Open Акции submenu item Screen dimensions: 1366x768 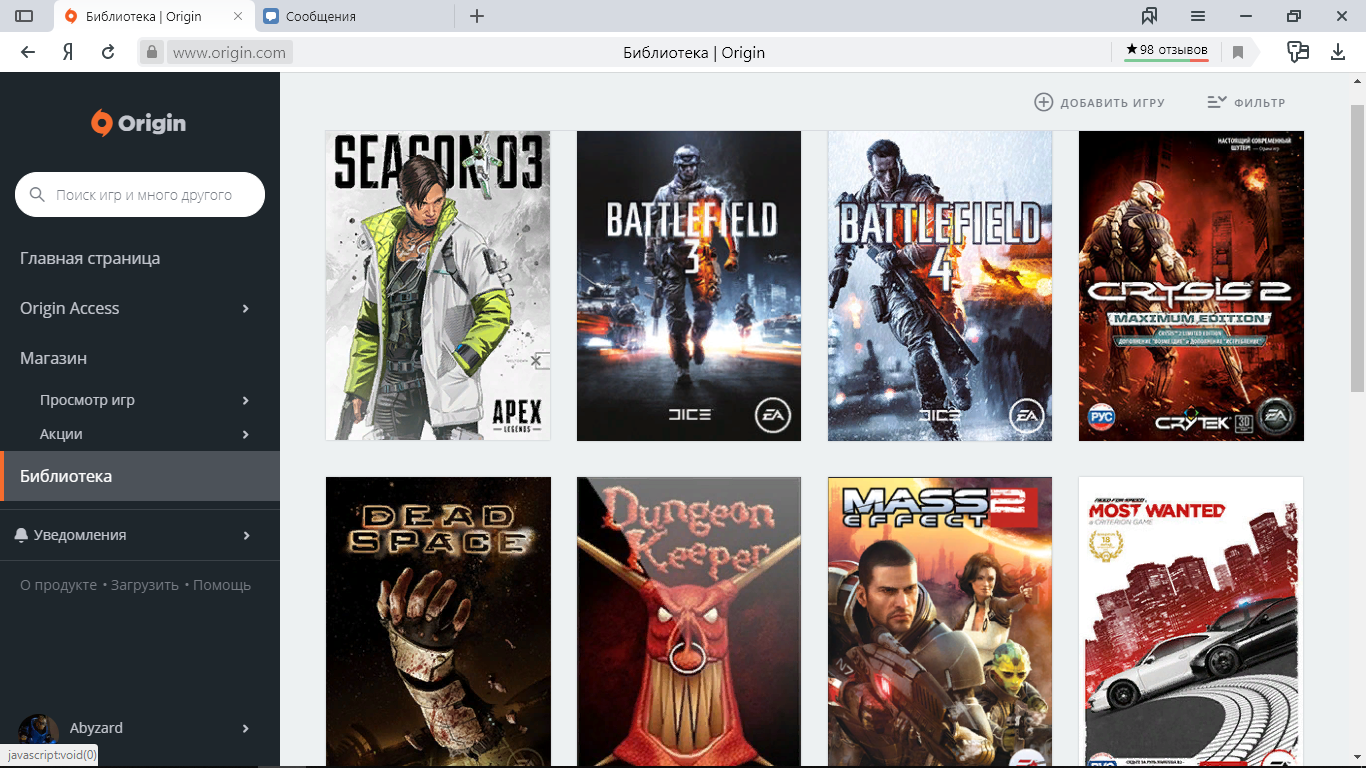[61, 434]
